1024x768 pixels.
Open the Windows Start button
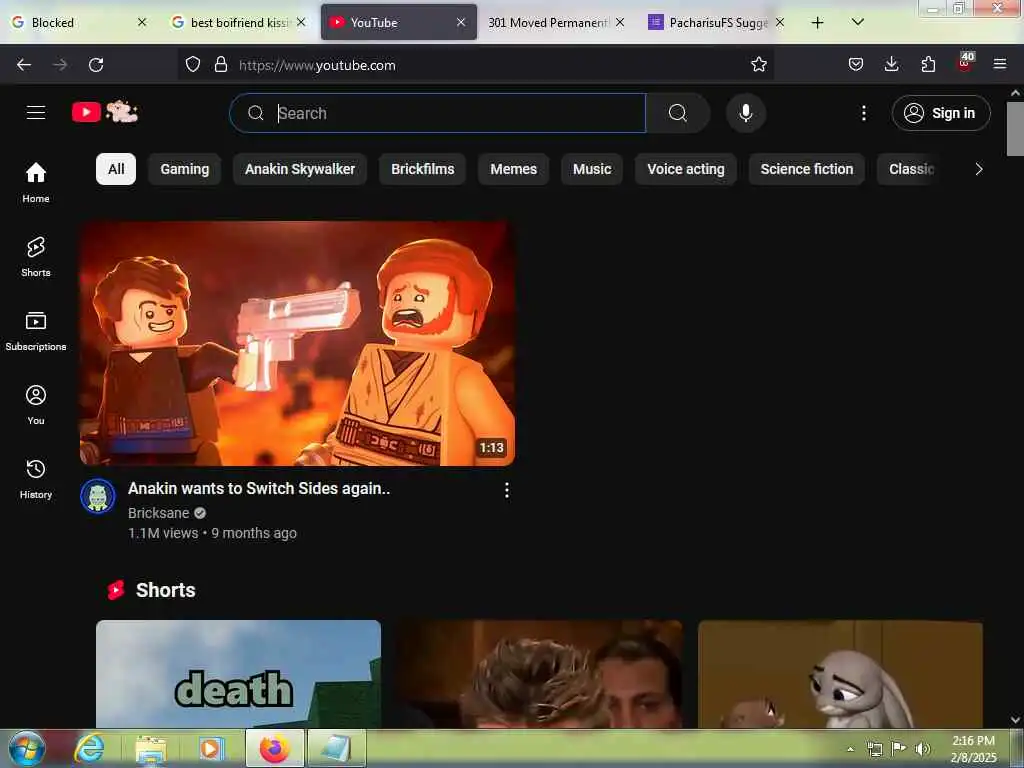point(27,748)
